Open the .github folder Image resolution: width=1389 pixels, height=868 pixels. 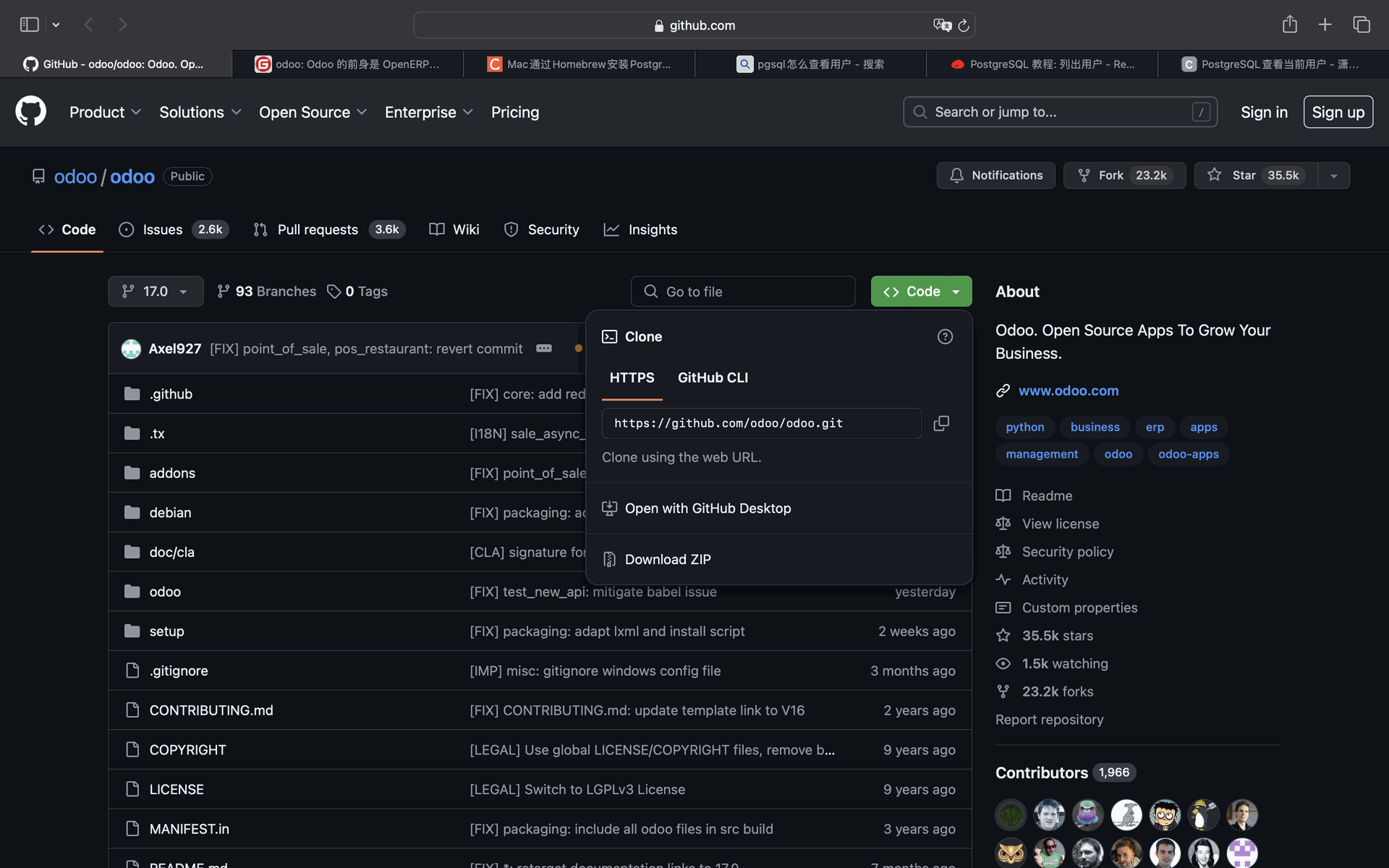171,393
